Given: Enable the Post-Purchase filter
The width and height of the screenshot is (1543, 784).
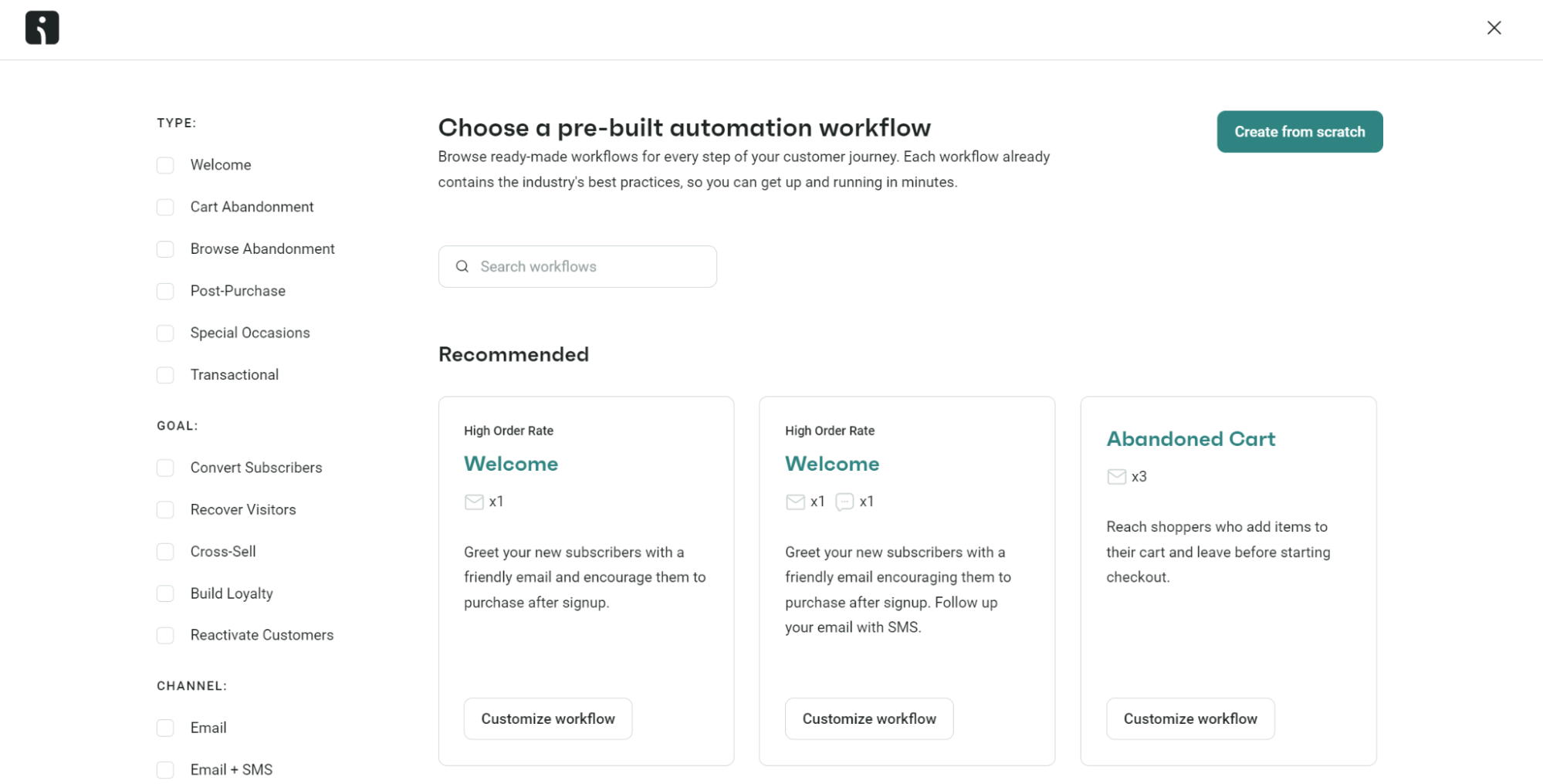Looking at the screenshot, I should [165, 291].
